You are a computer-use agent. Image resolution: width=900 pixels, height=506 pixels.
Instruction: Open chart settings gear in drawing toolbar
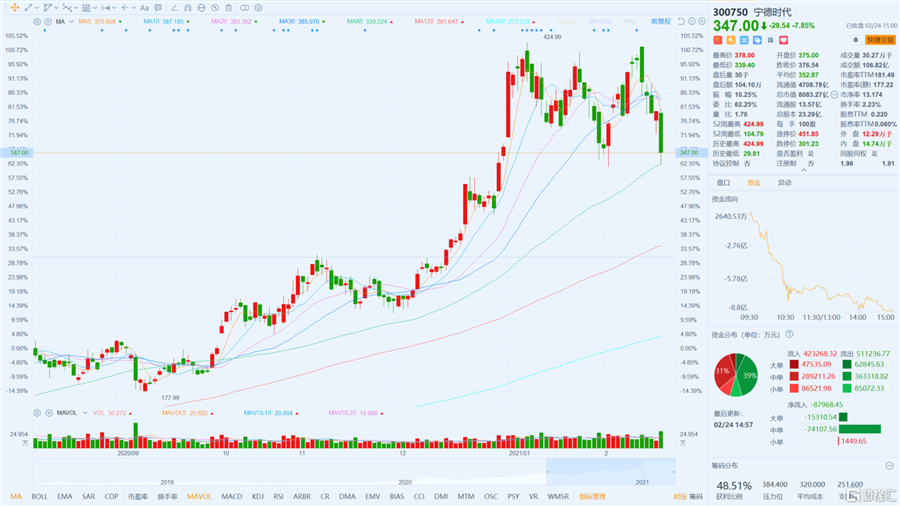click(x=258, y=7)
